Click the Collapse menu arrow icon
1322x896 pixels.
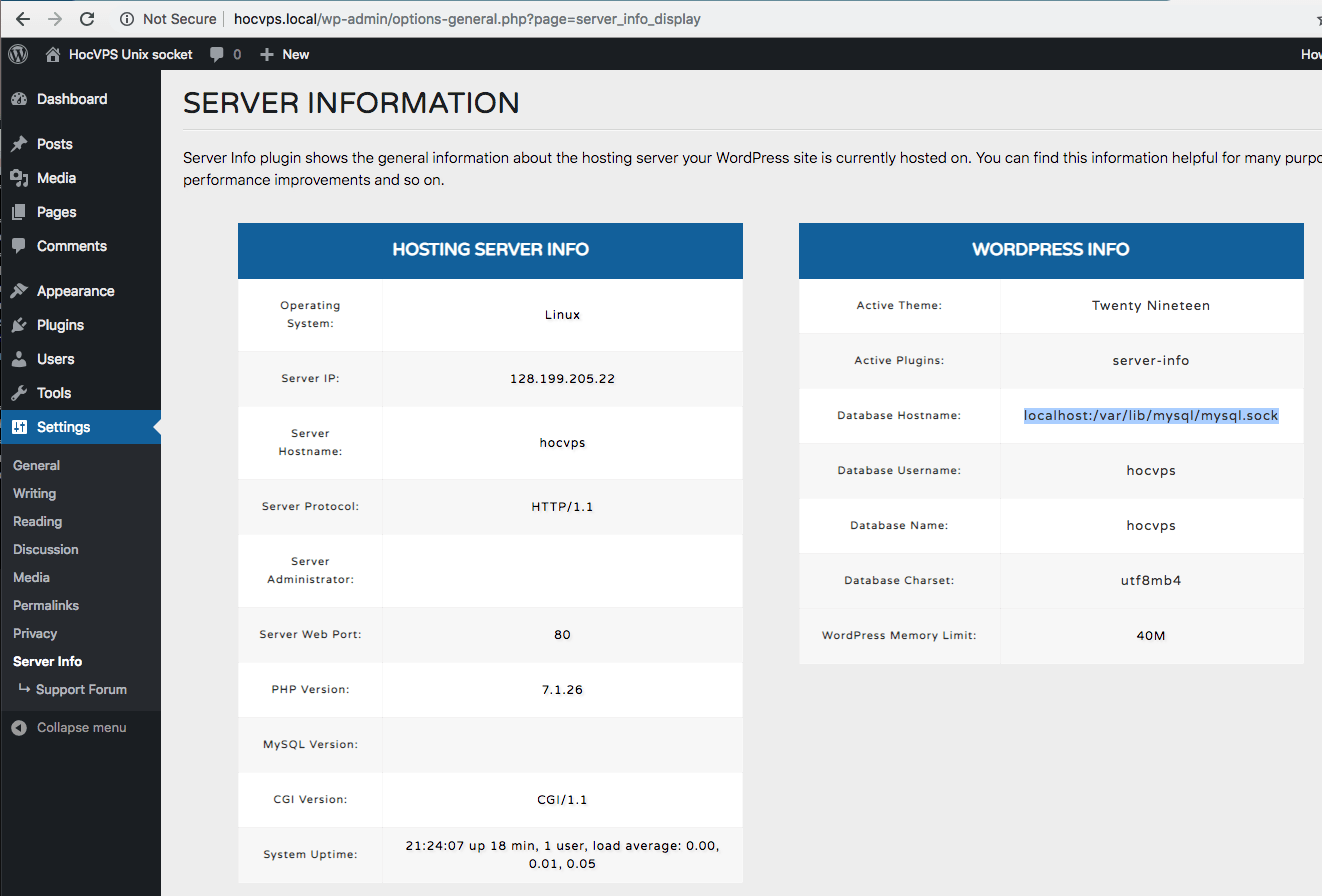[x=19, y=728]
